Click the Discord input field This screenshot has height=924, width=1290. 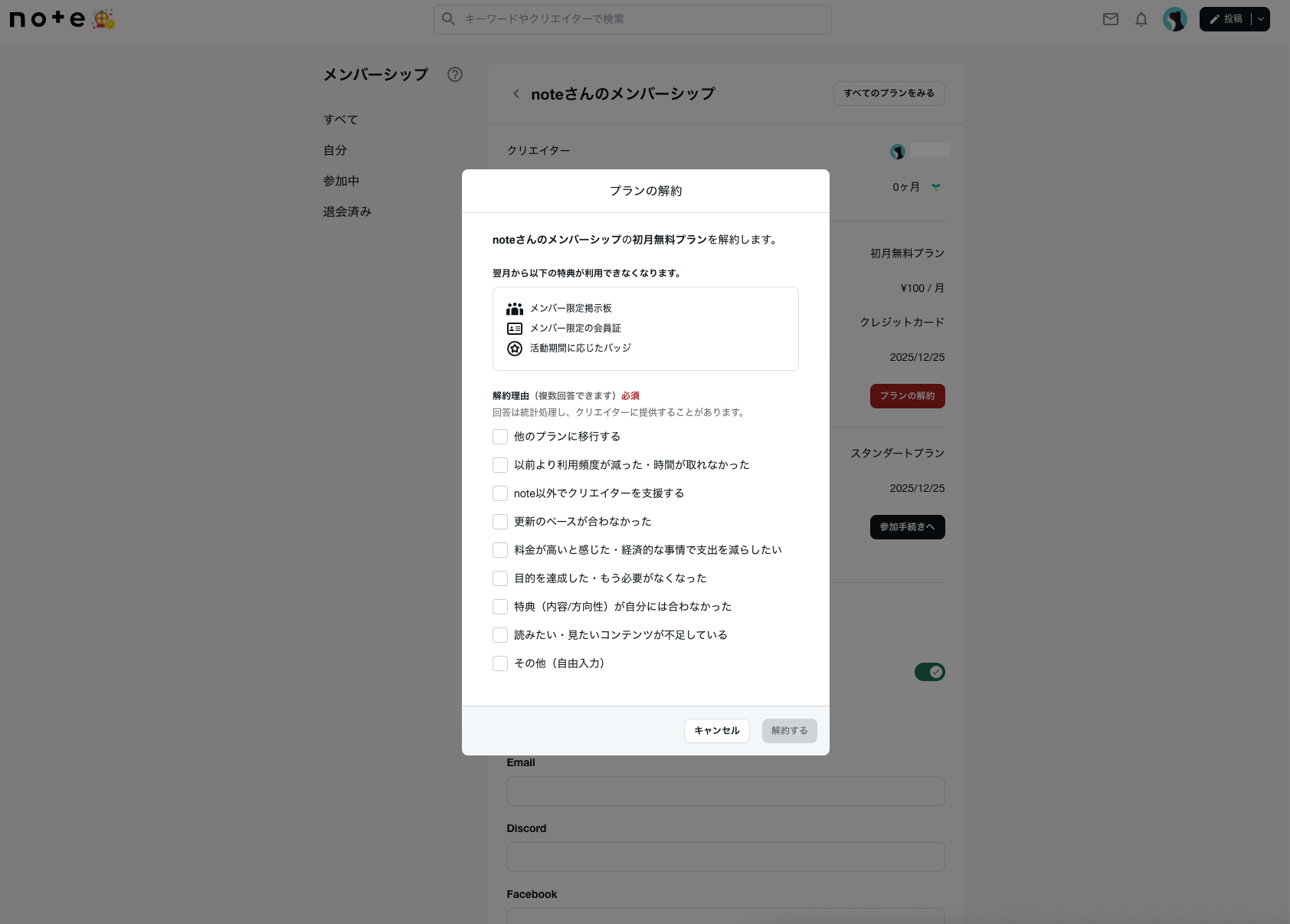[726, 857]
